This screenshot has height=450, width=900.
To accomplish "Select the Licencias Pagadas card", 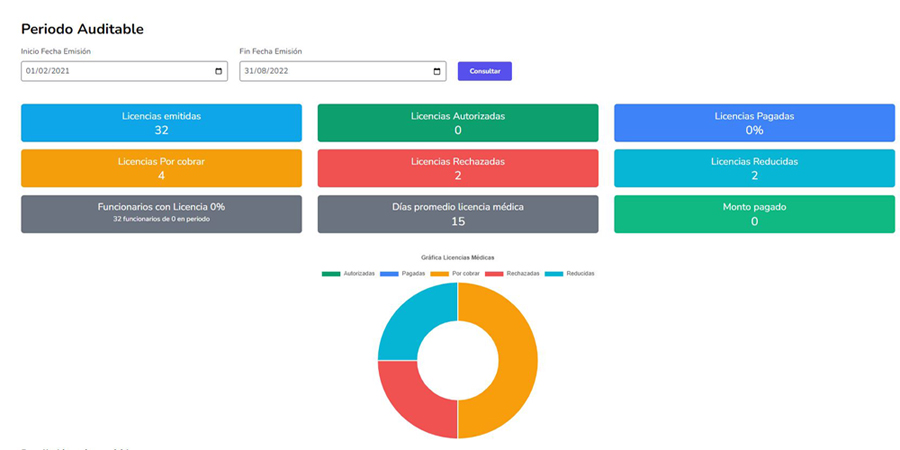I will pyautogui.click(x=754, y=123).
